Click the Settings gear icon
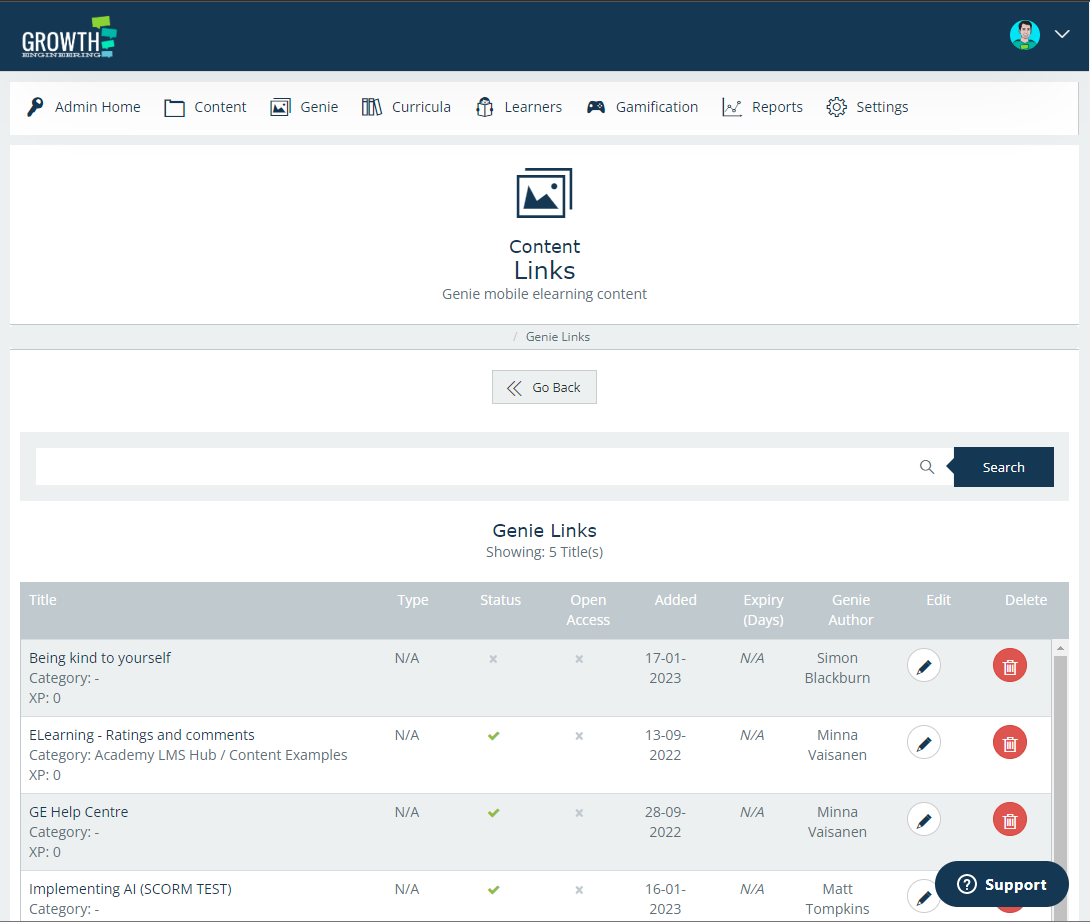Screen dimensions: 1090x922 [836, 107]
